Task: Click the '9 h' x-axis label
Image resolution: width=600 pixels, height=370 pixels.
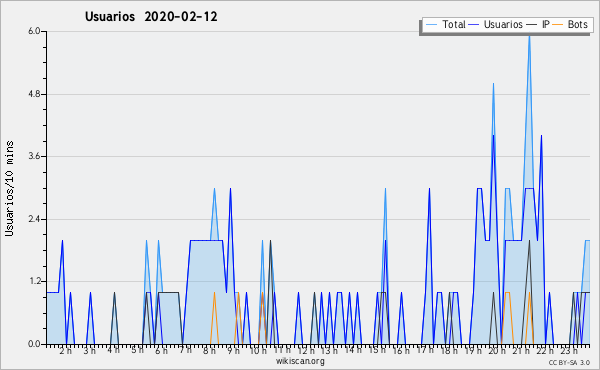Action: (233, 351)
